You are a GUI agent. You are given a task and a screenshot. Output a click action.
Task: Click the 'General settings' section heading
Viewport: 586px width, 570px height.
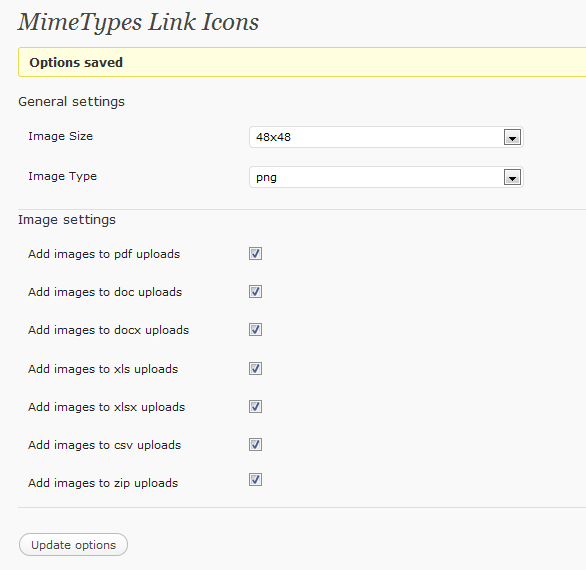(71, 102)
